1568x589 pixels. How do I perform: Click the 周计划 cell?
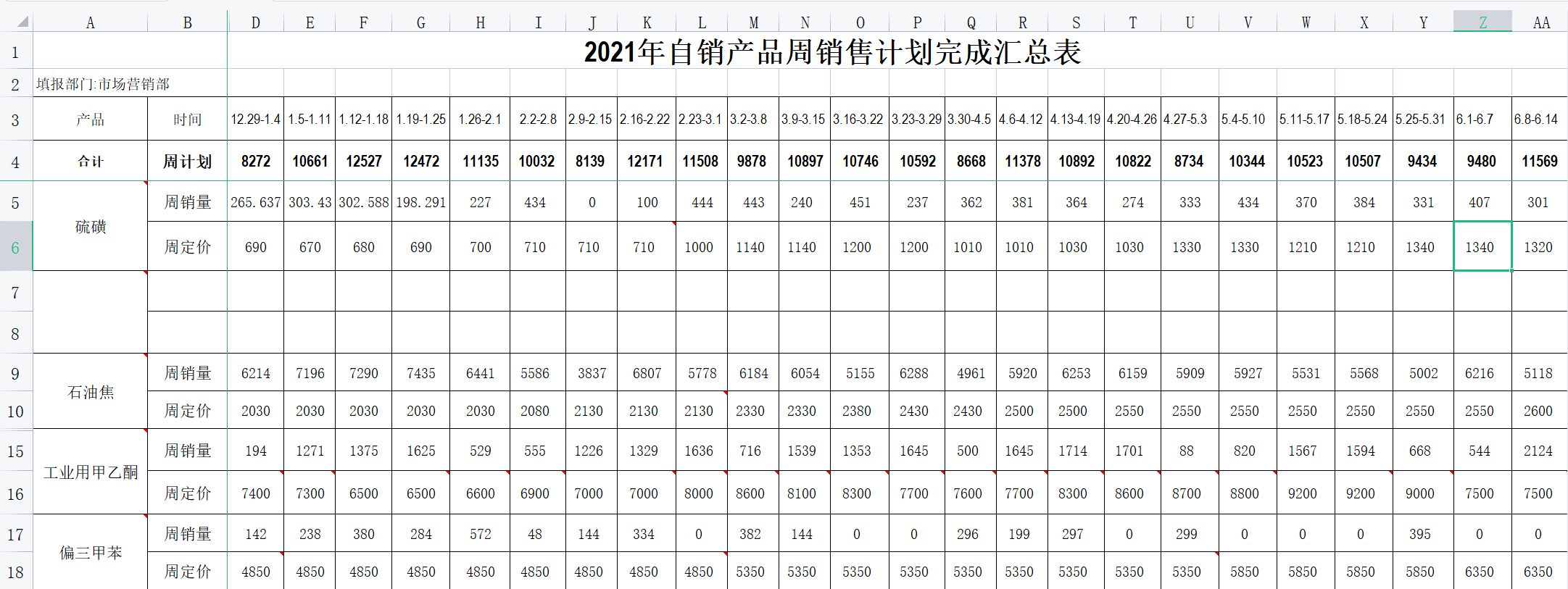tap(188, 161)
